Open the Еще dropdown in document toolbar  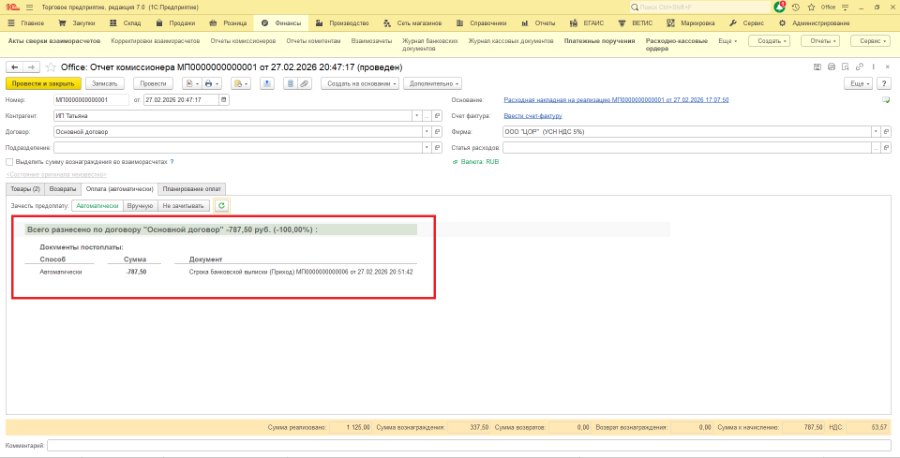point(859,84)
